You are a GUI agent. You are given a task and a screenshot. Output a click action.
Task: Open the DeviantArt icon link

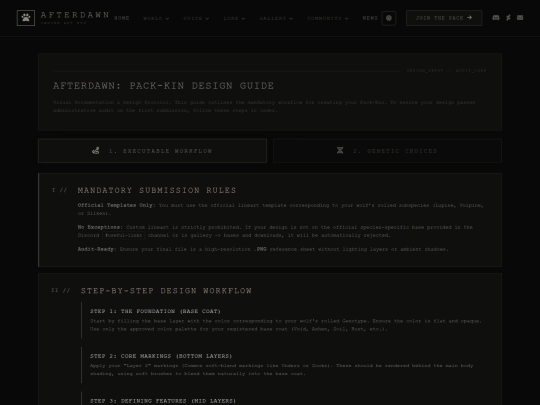(508, 18)
